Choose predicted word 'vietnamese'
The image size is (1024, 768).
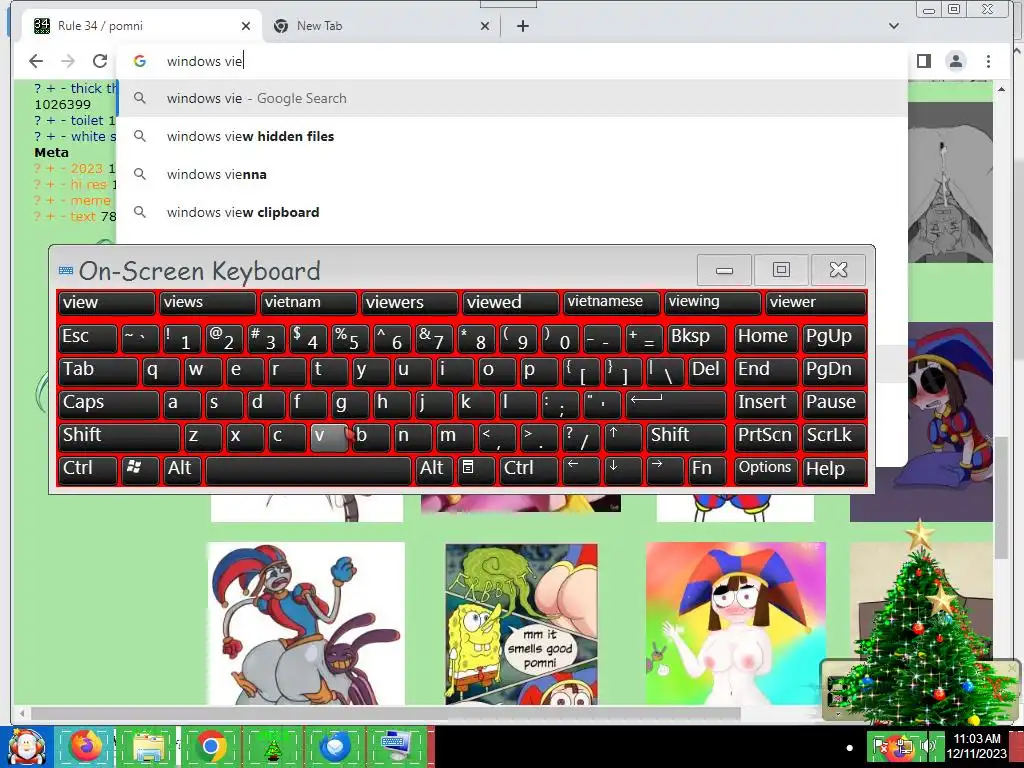tap(612, 303)
